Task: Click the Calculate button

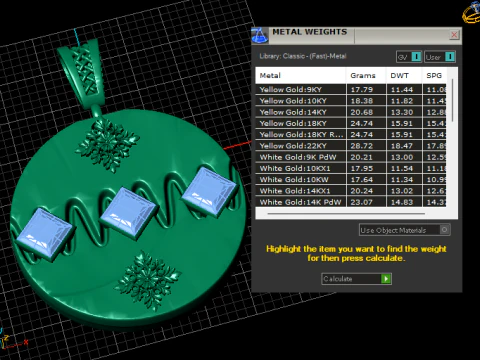Action: (356, 279)
